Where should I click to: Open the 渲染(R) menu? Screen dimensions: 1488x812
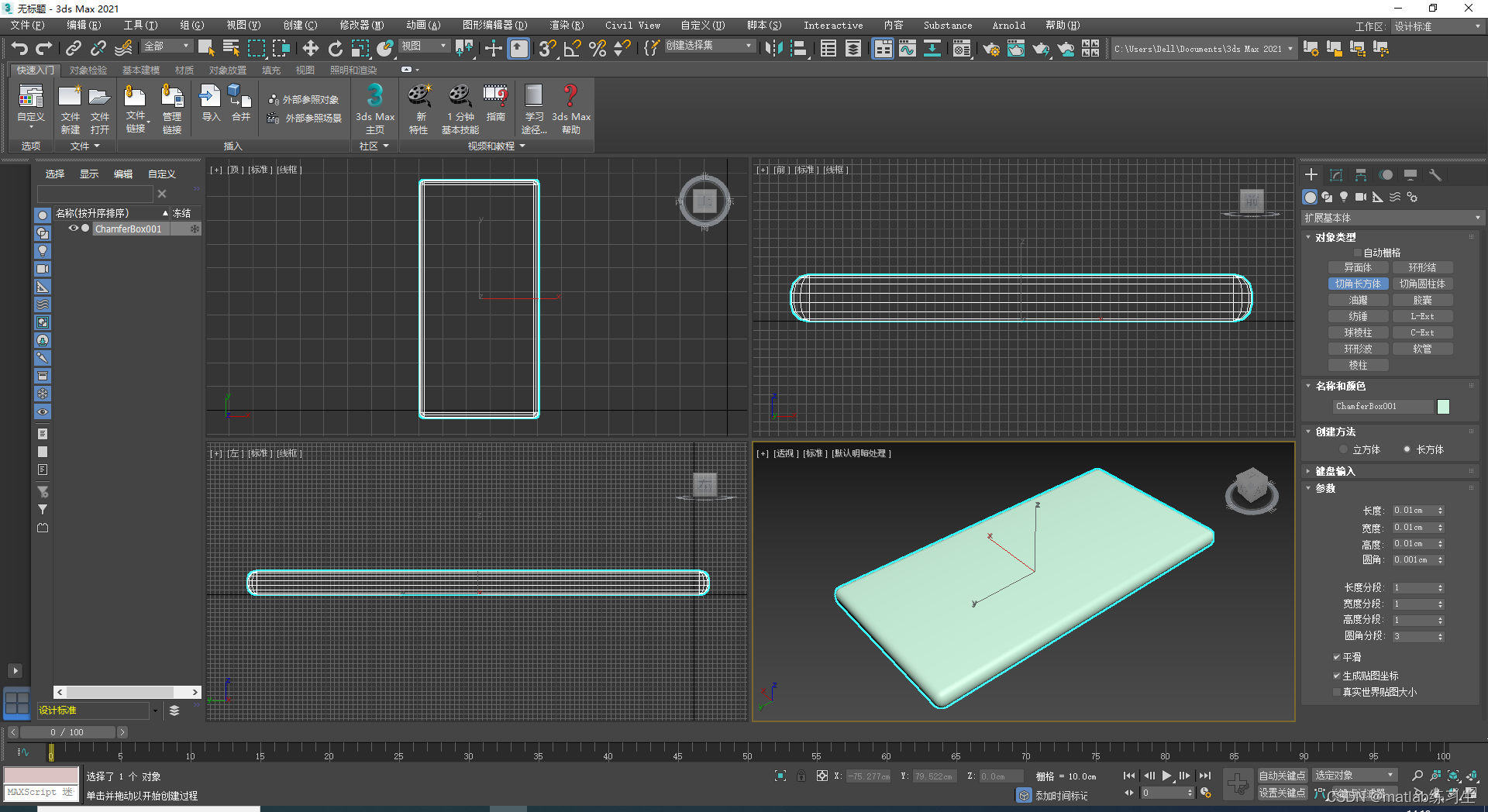click(566, 26)
